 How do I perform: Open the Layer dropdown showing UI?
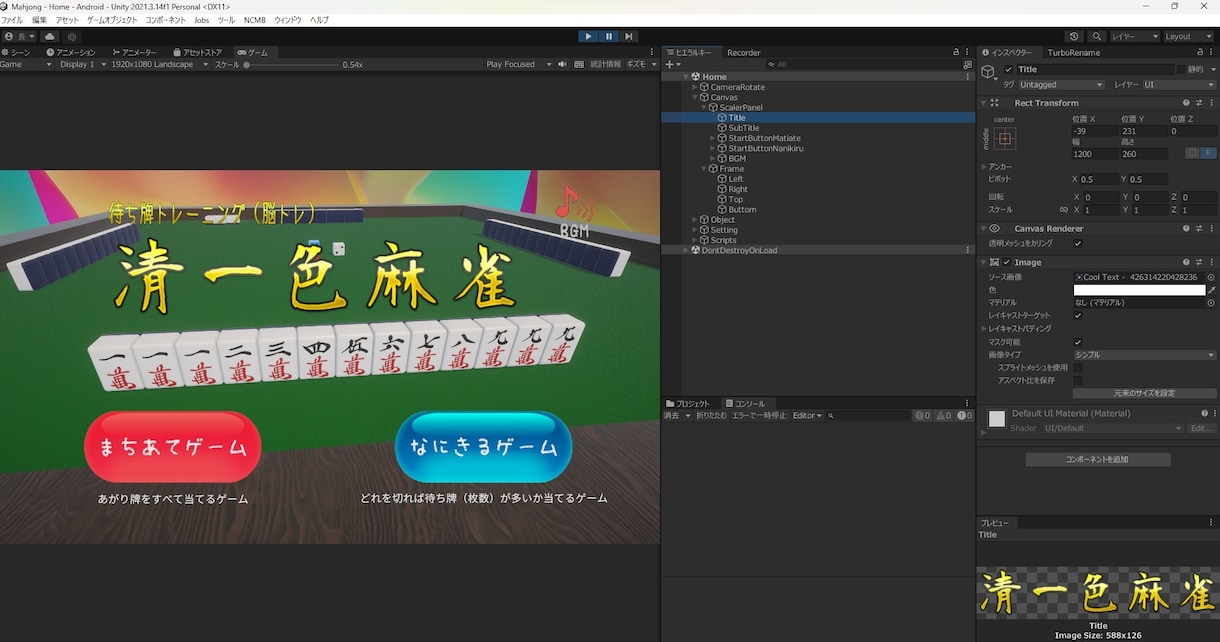point(1179,85)
